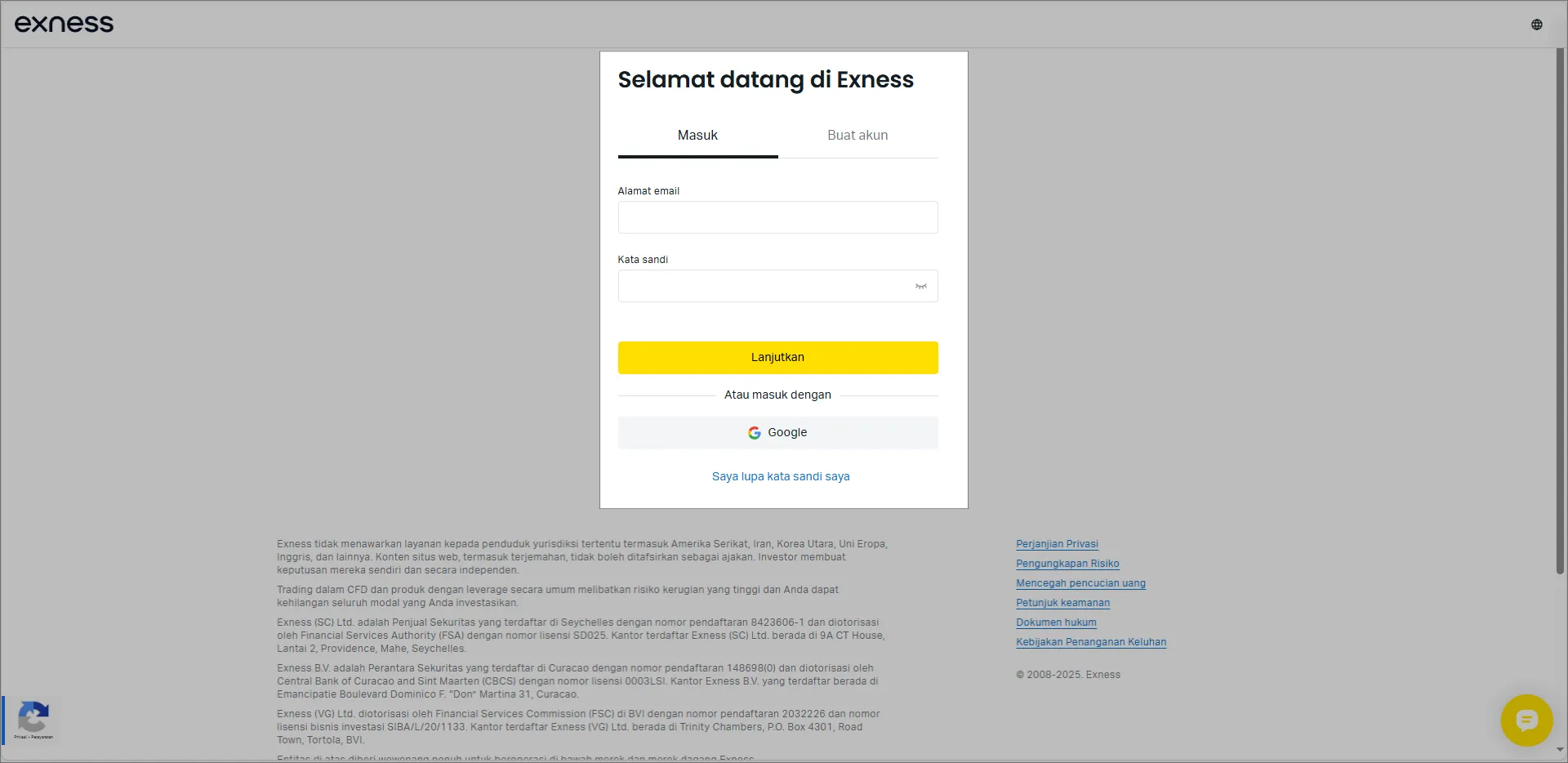Image resolution: width=1568 pixels, height=763 pixels.
Task: Open the yellow live chat bubble
Action: coord(1526,721)
